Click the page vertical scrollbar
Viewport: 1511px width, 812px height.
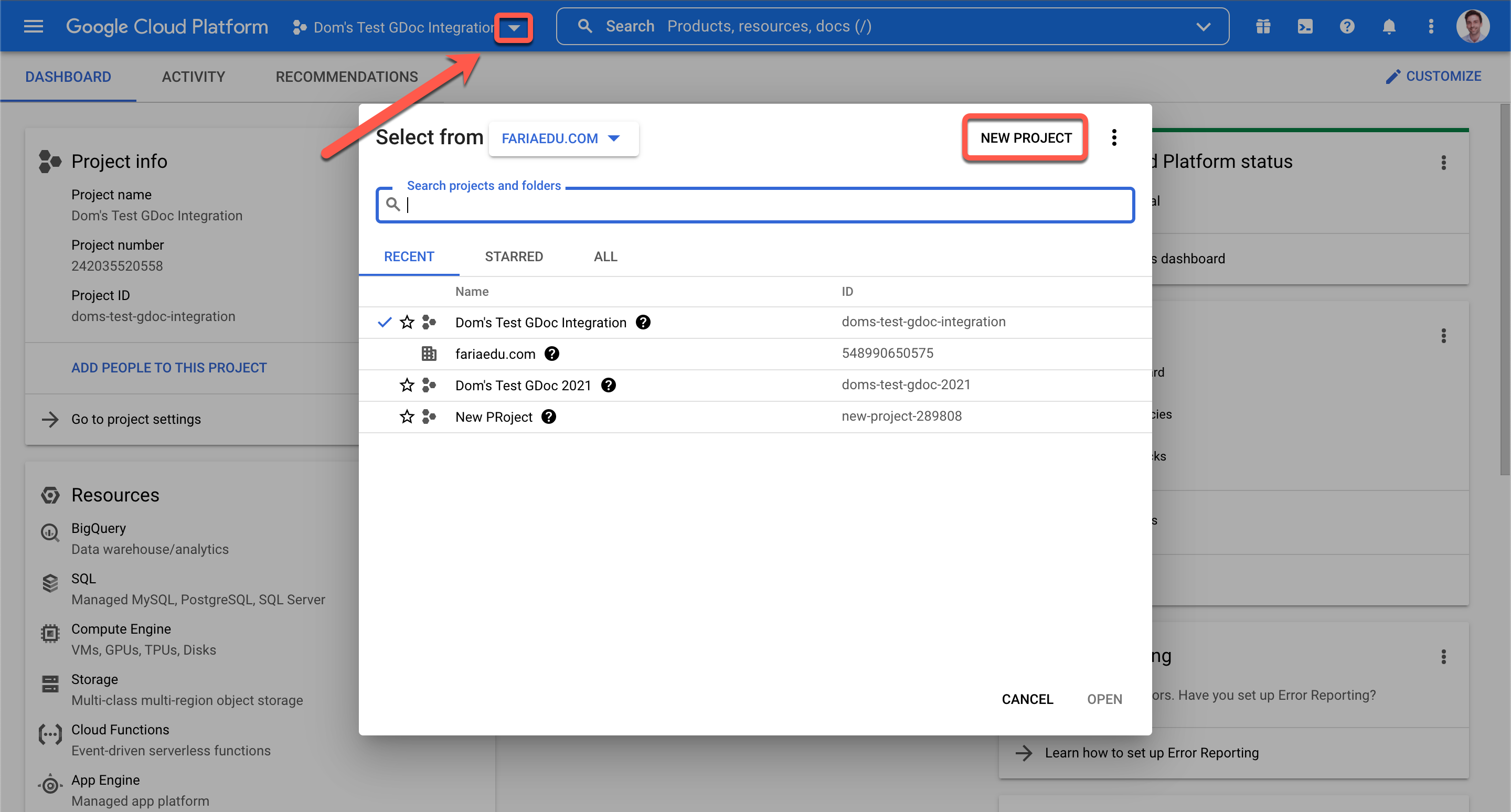(x=1505, y=290)
